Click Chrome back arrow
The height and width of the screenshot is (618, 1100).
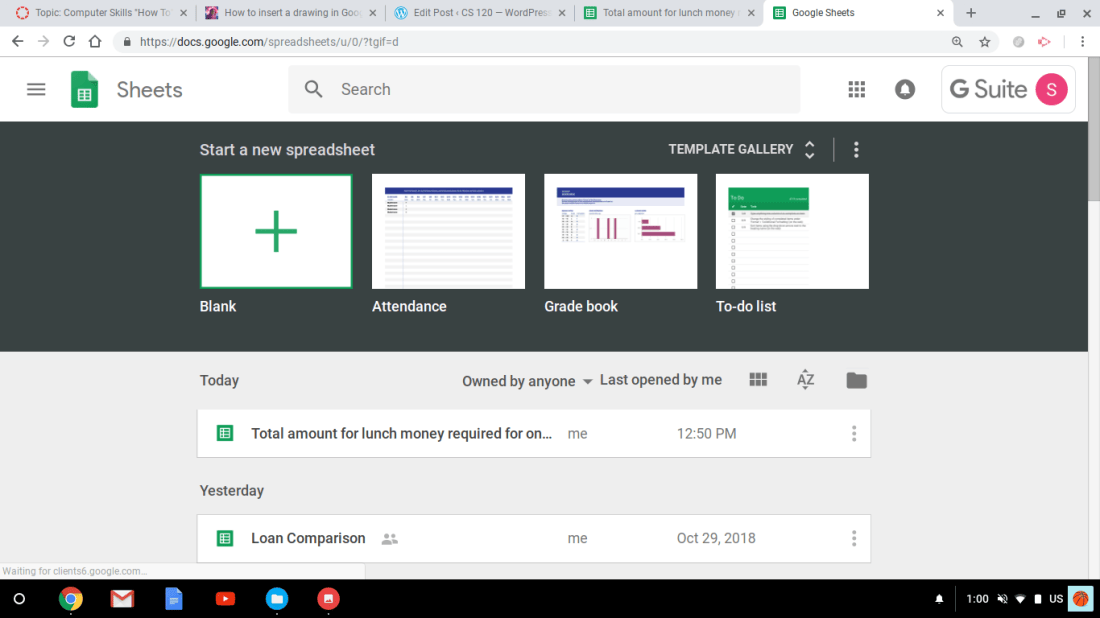pos(18,41)
